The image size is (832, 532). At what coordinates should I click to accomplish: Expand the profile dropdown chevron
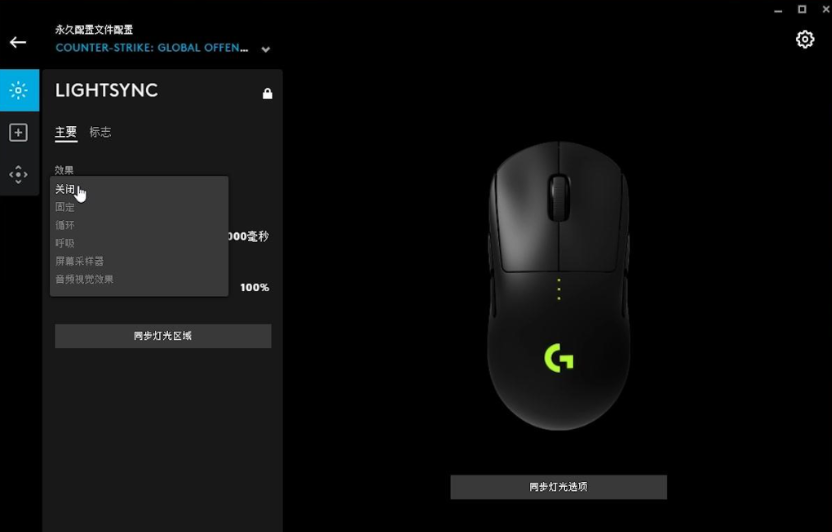[266, 49]
